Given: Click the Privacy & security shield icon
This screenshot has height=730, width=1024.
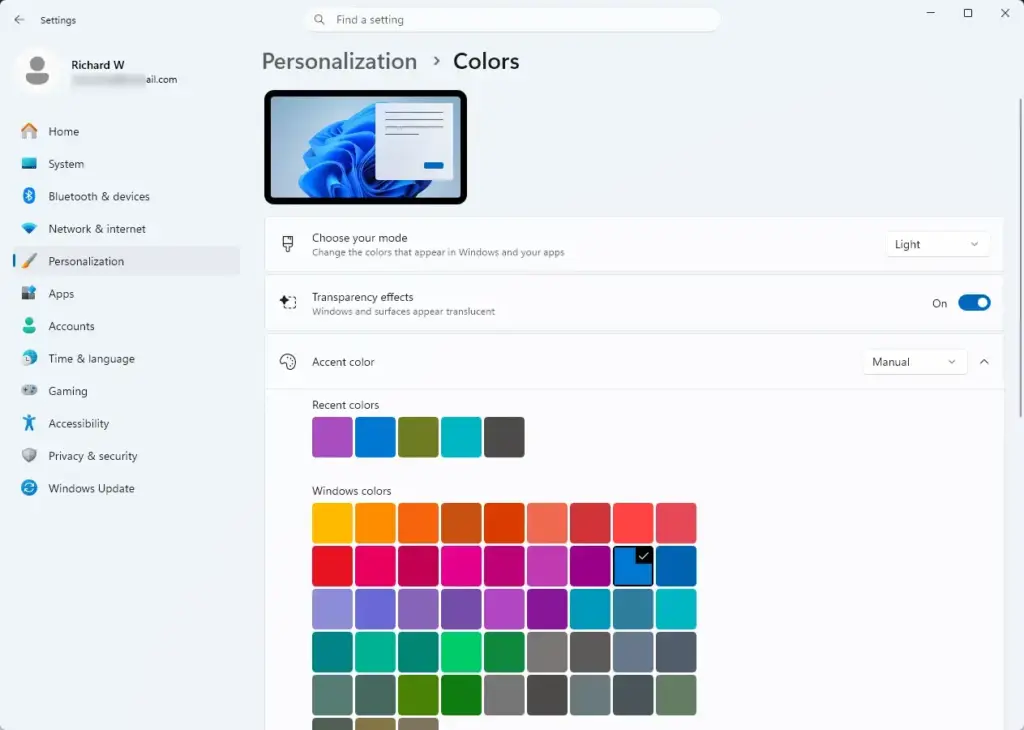Looking at the screenshot, I should tap(29, 455).
